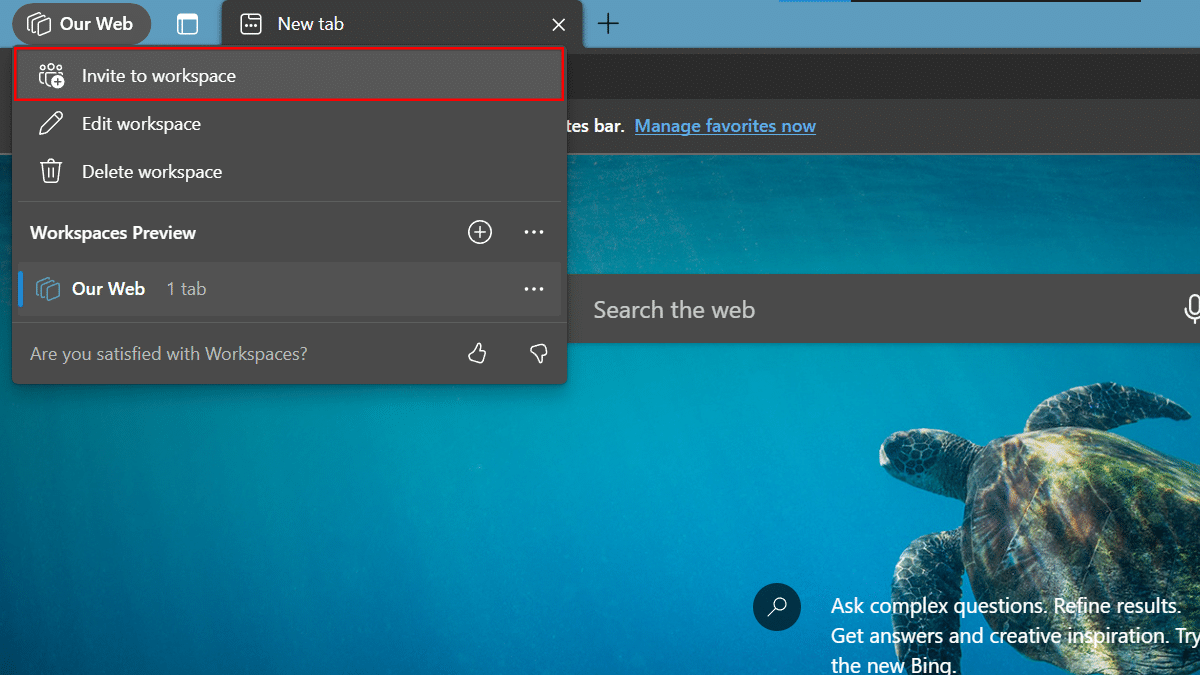Click the invite people icon

coord(51,75)
